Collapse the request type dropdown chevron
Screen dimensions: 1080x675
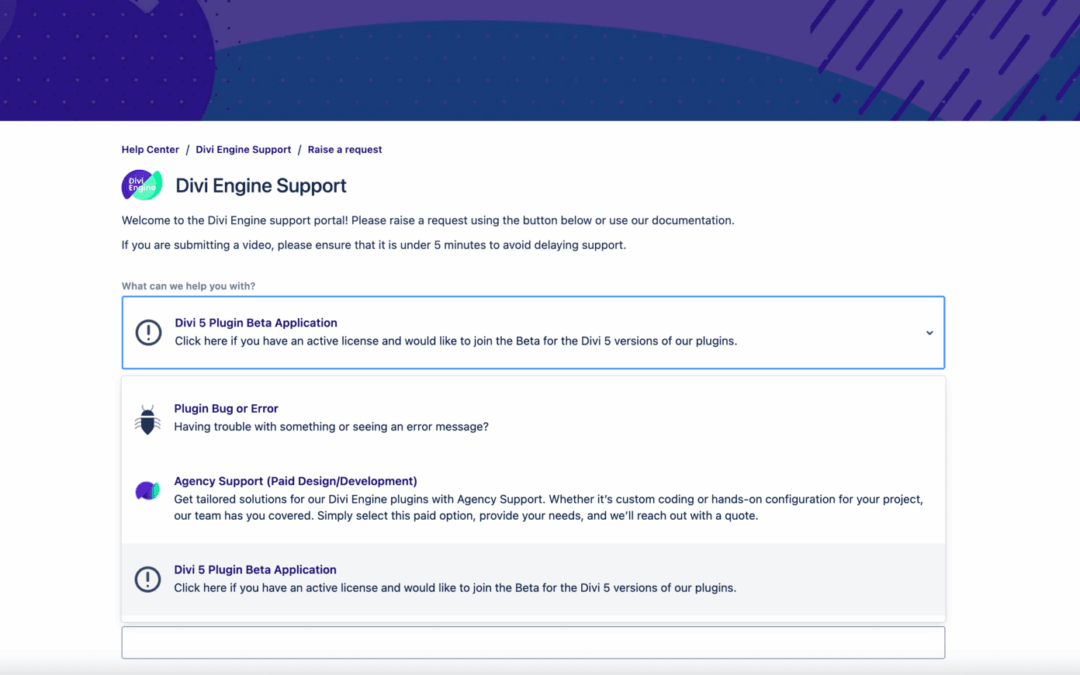point(929,333)
